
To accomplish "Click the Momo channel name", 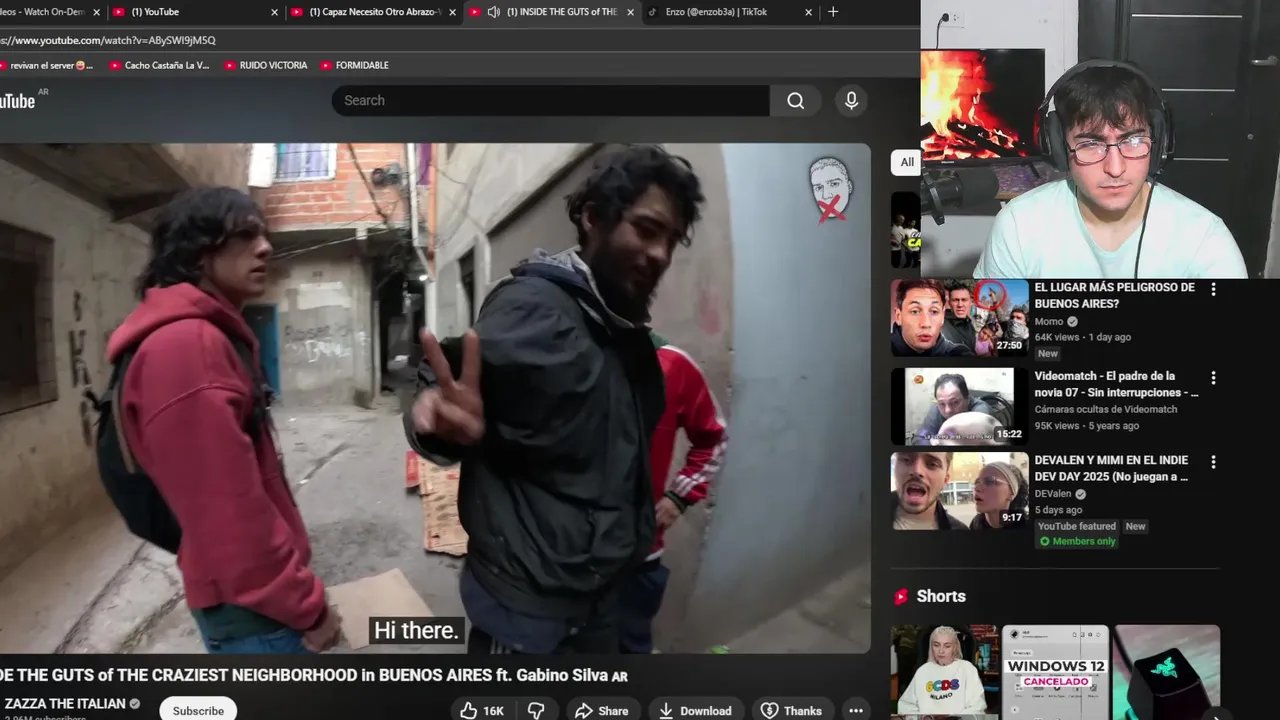I will (x=1048, y=321).
